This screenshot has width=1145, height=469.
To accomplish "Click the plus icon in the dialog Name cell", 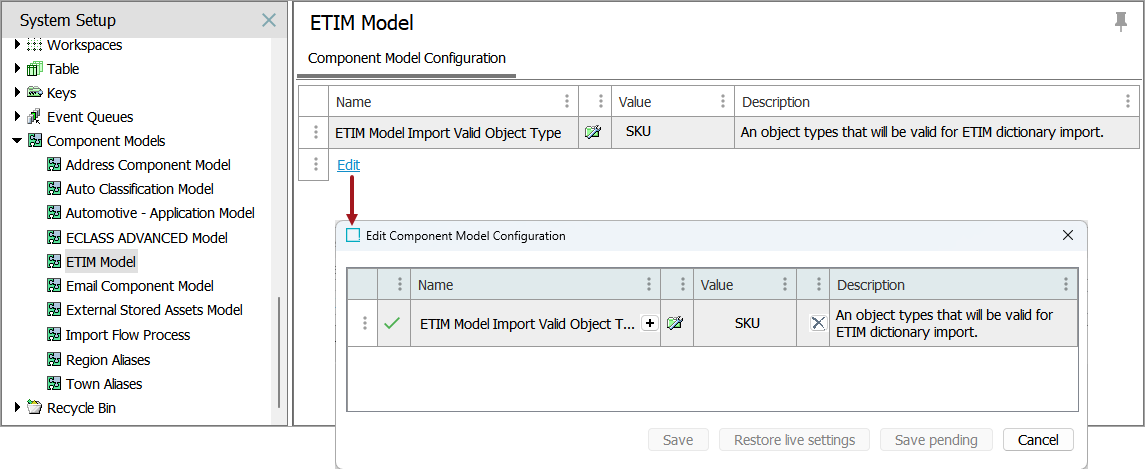I will (649, 324).
